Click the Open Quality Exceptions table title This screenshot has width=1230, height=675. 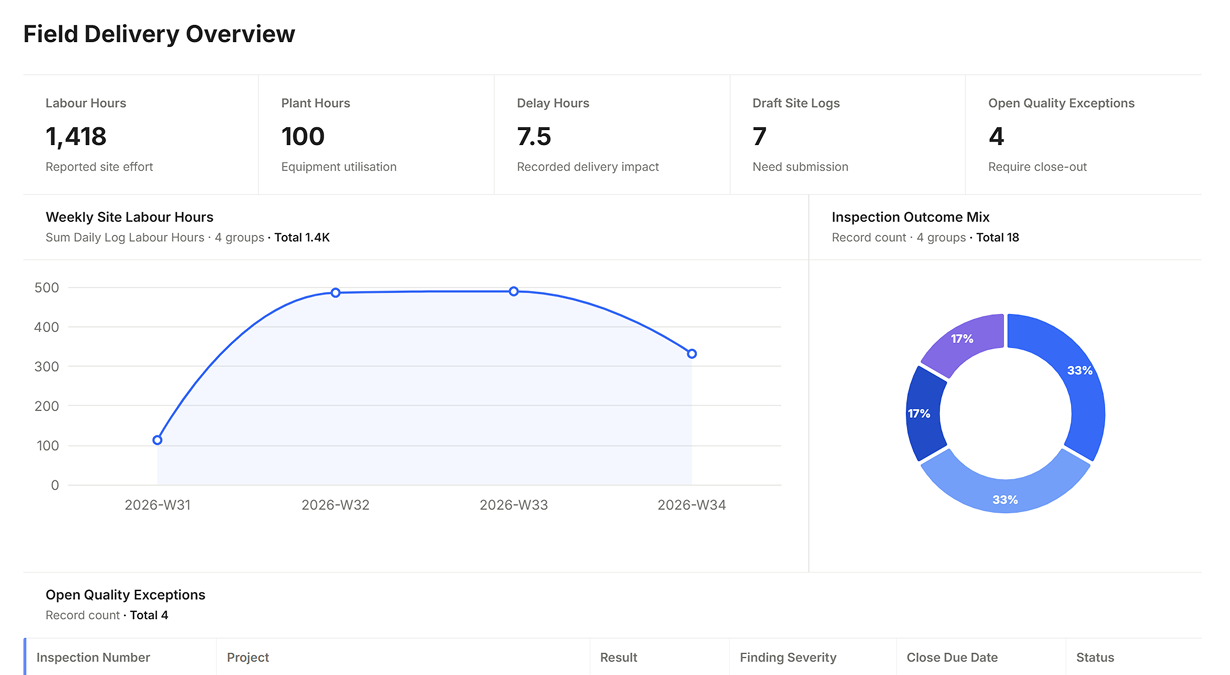click(x=125, y=595)
